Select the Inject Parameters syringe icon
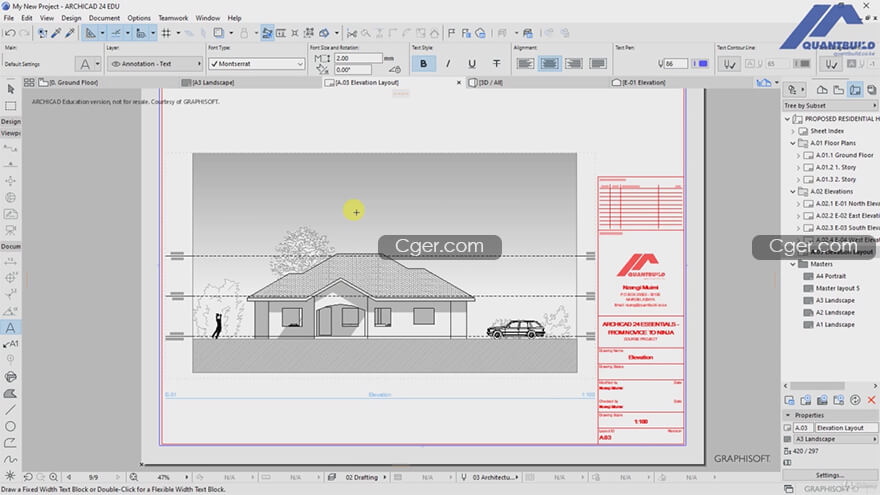 click(x=70, y=33)
